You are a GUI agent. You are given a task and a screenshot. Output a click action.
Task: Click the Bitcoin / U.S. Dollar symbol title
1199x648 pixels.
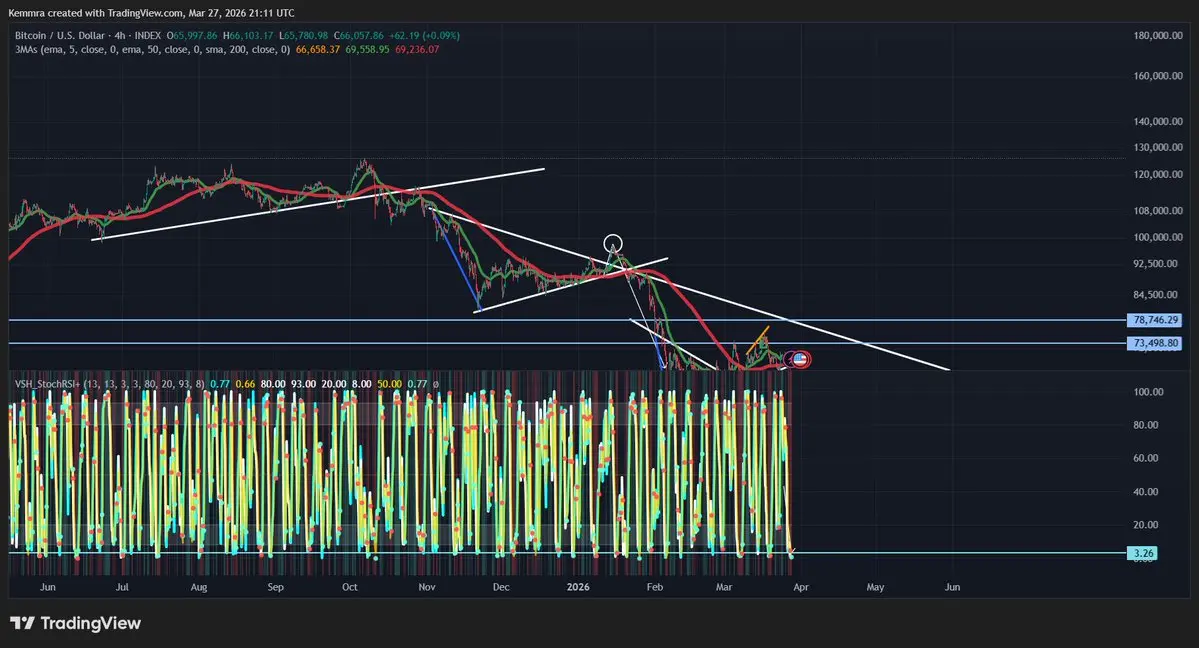(x=60, y=35)
